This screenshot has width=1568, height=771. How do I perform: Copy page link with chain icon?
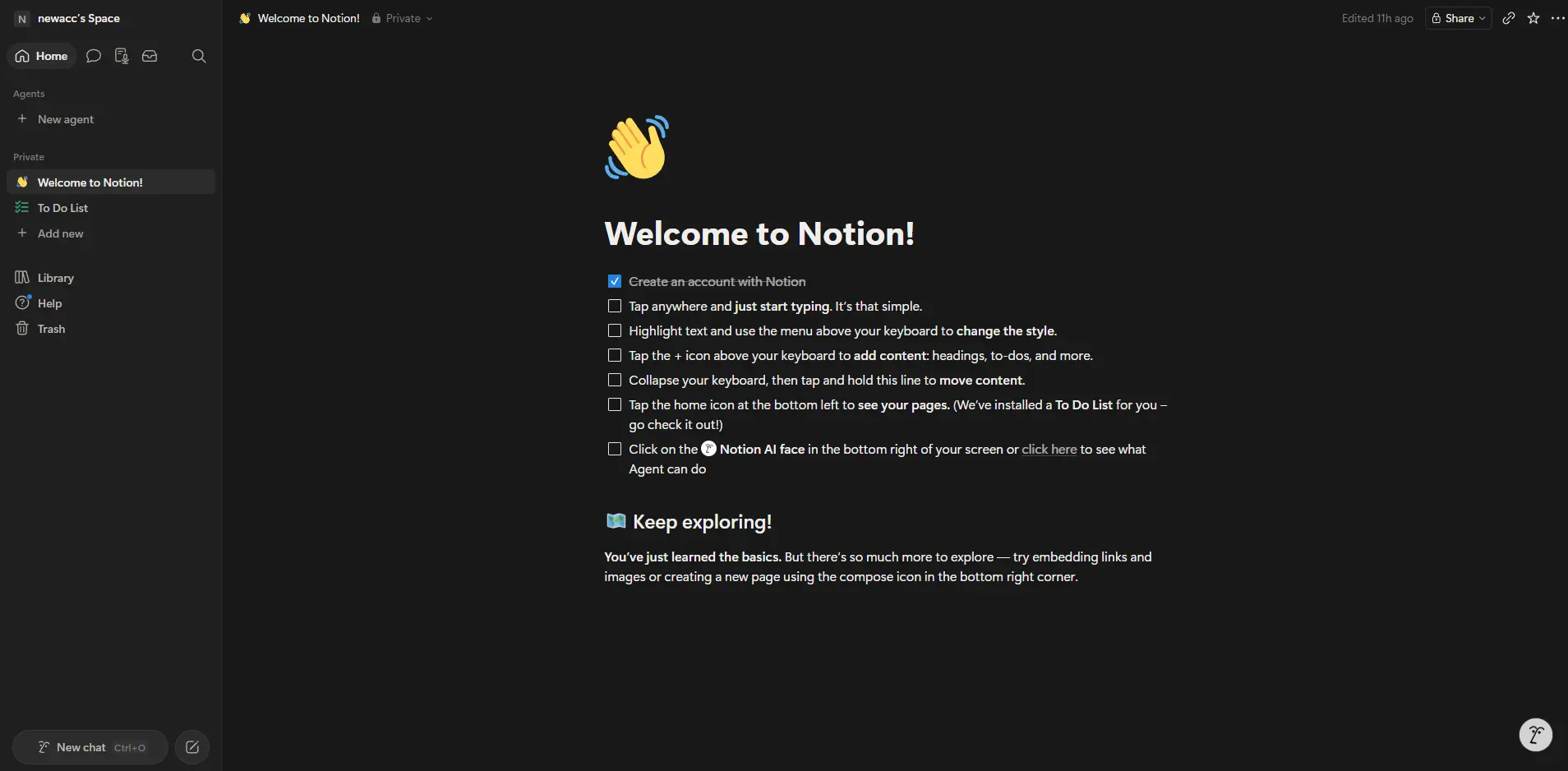tap(1509, 18)
